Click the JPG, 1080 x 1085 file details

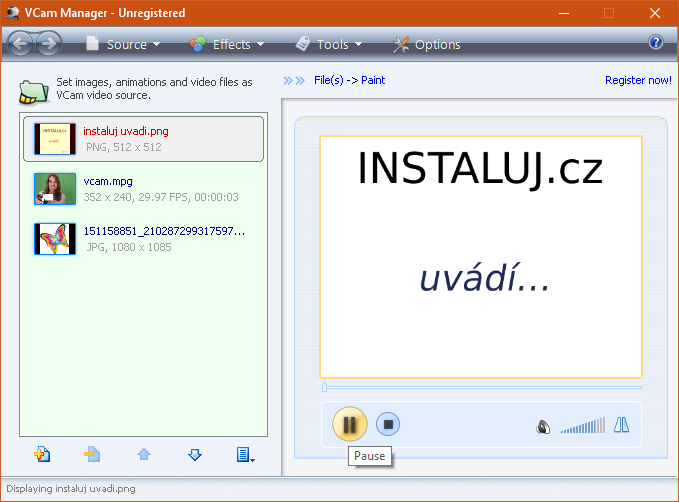click(129, 247)
